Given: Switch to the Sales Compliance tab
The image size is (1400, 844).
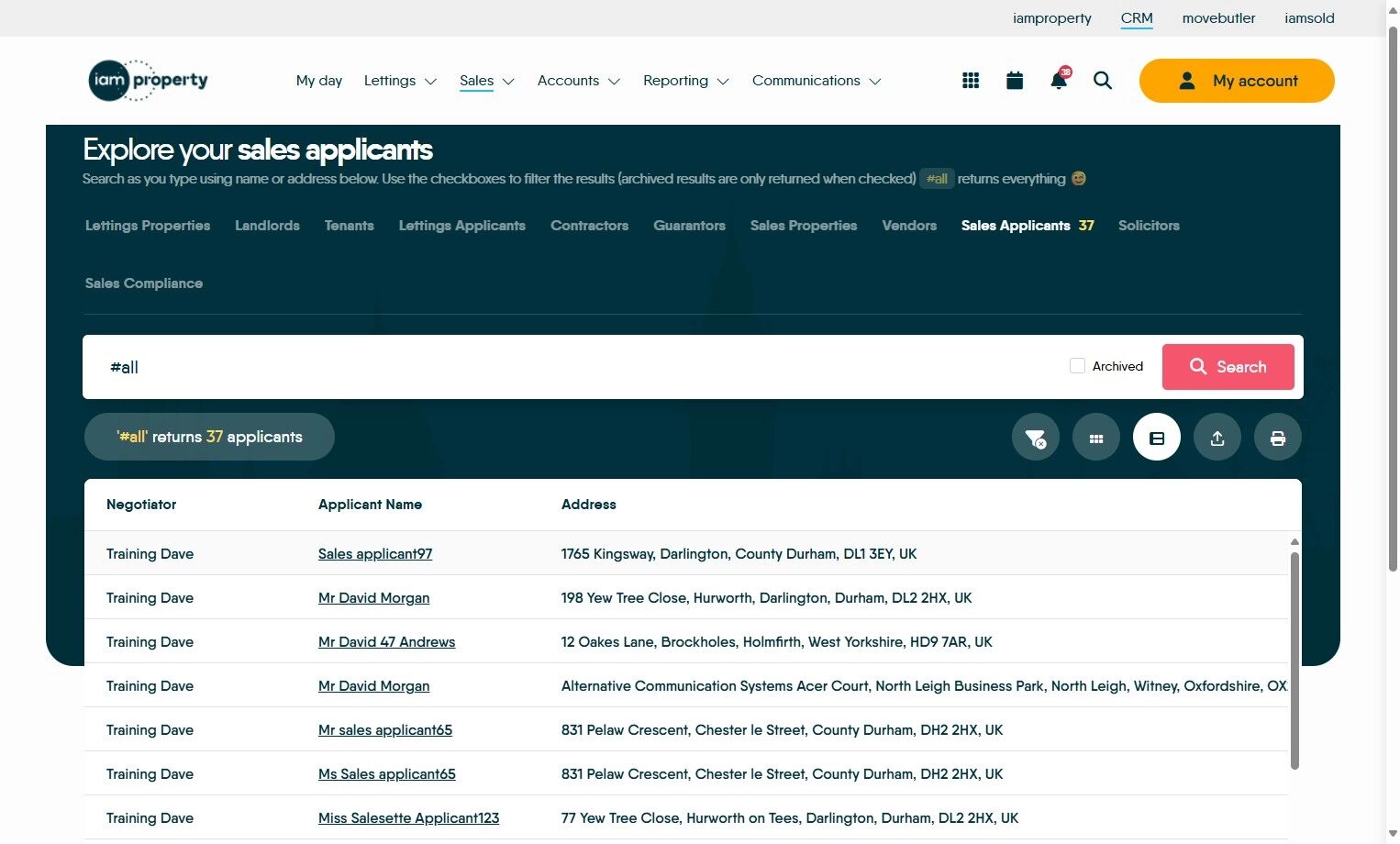Looking at the screenshot, I should click(144, 283).
